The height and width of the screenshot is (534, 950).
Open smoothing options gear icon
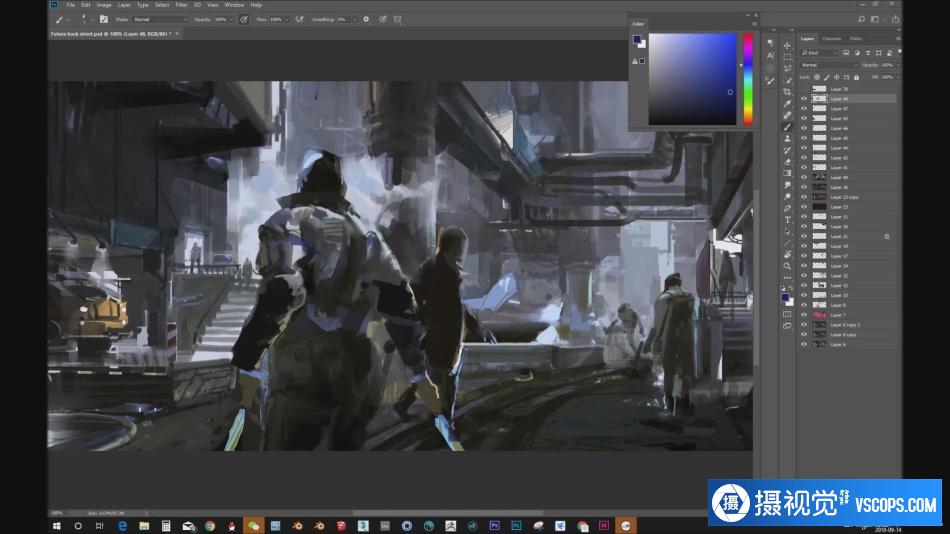pyautogui.click(x=366, y=19)
